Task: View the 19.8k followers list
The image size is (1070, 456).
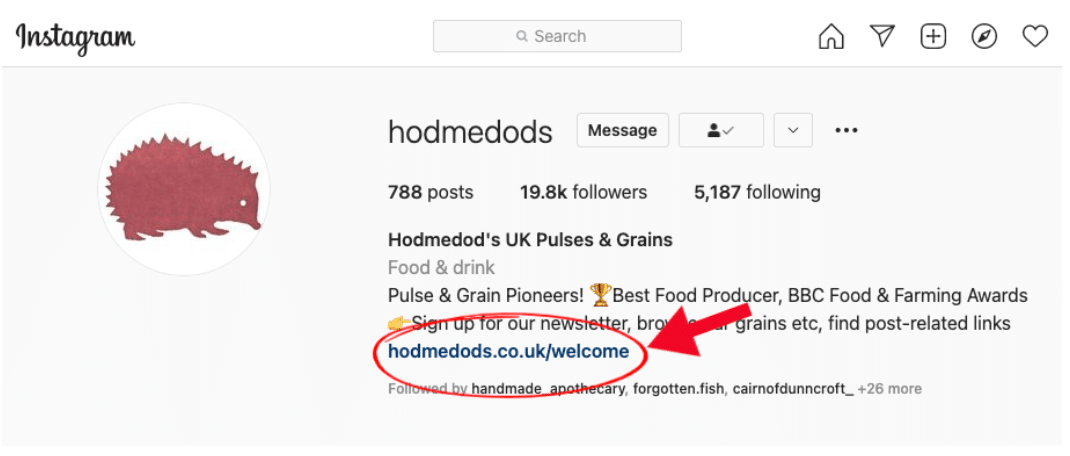Action: tap(583, 193)
